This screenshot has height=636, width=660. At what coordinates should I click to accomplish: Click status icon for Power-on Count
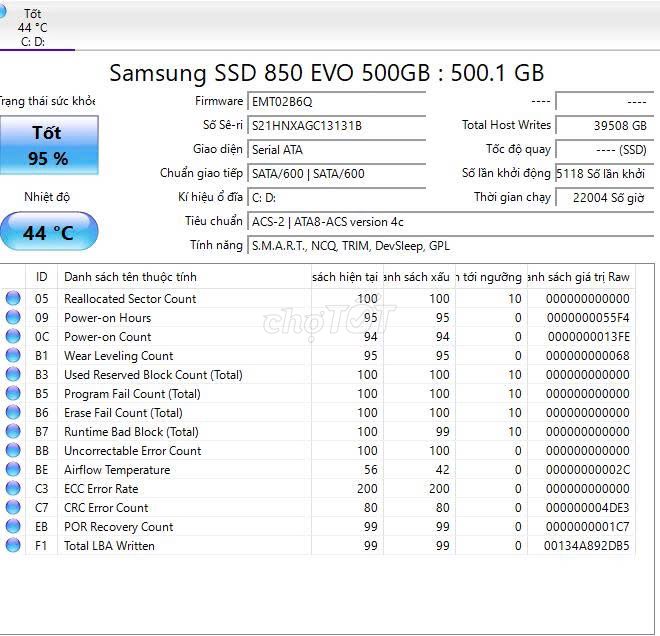(13, 336)
